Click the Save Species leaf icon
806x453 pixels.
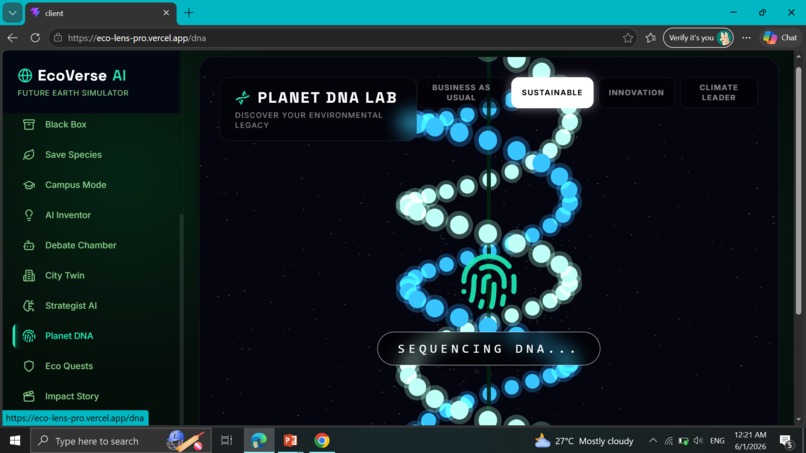pyautogui.click(x=29, y=155)
